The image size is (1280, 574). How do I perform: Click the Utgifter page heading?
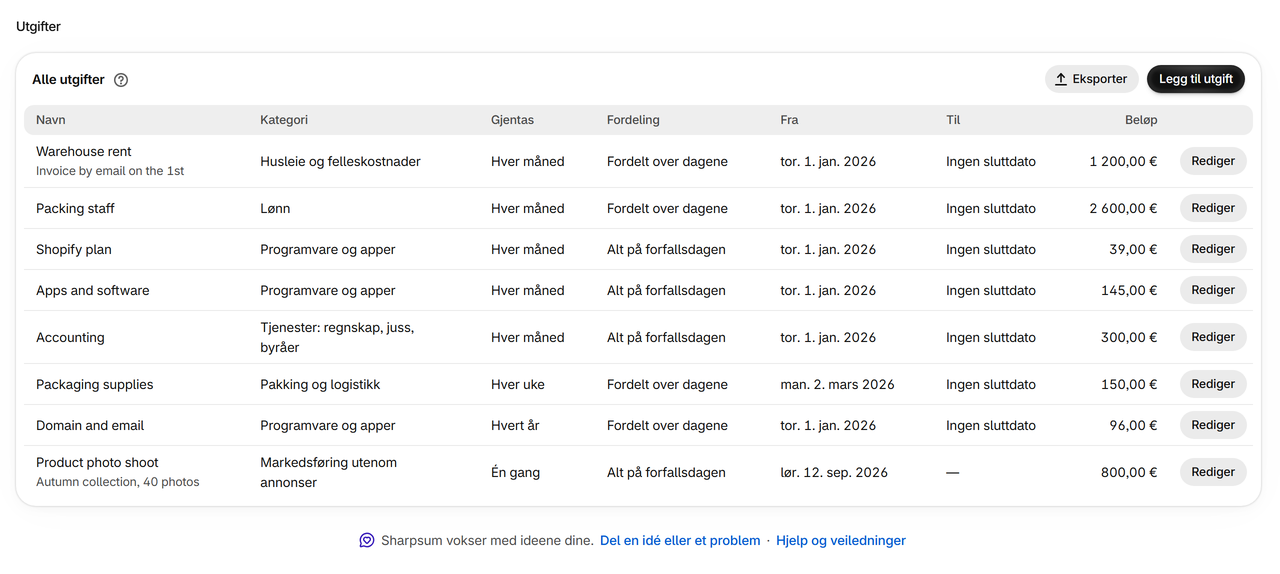pos(38,27)
